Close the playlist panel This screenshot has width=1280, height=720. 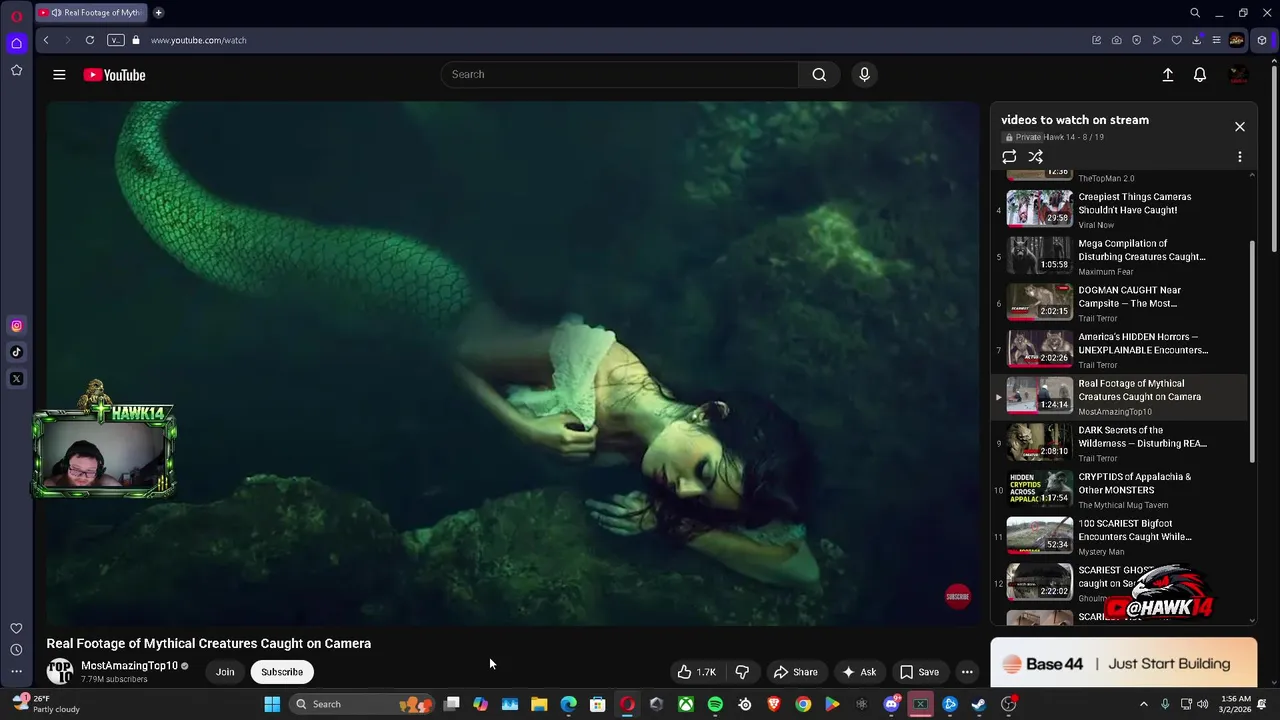(x=1240, y=127)
